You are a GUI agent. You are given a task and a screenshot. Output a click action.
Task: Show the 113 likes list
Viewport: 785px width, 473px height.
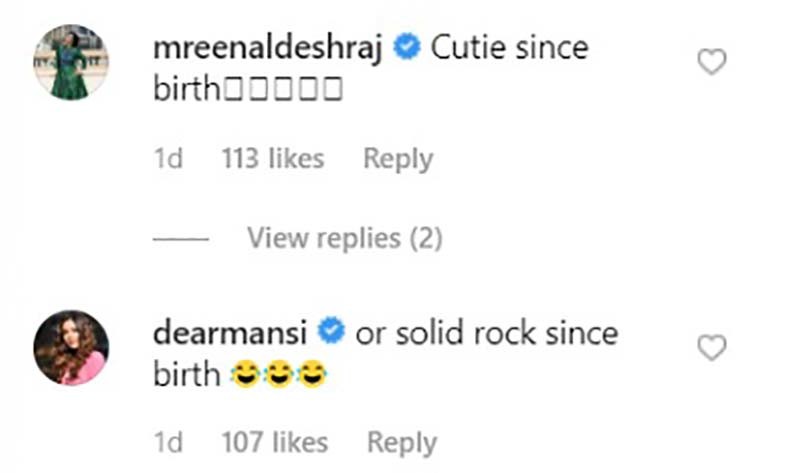tap(273, 159)
